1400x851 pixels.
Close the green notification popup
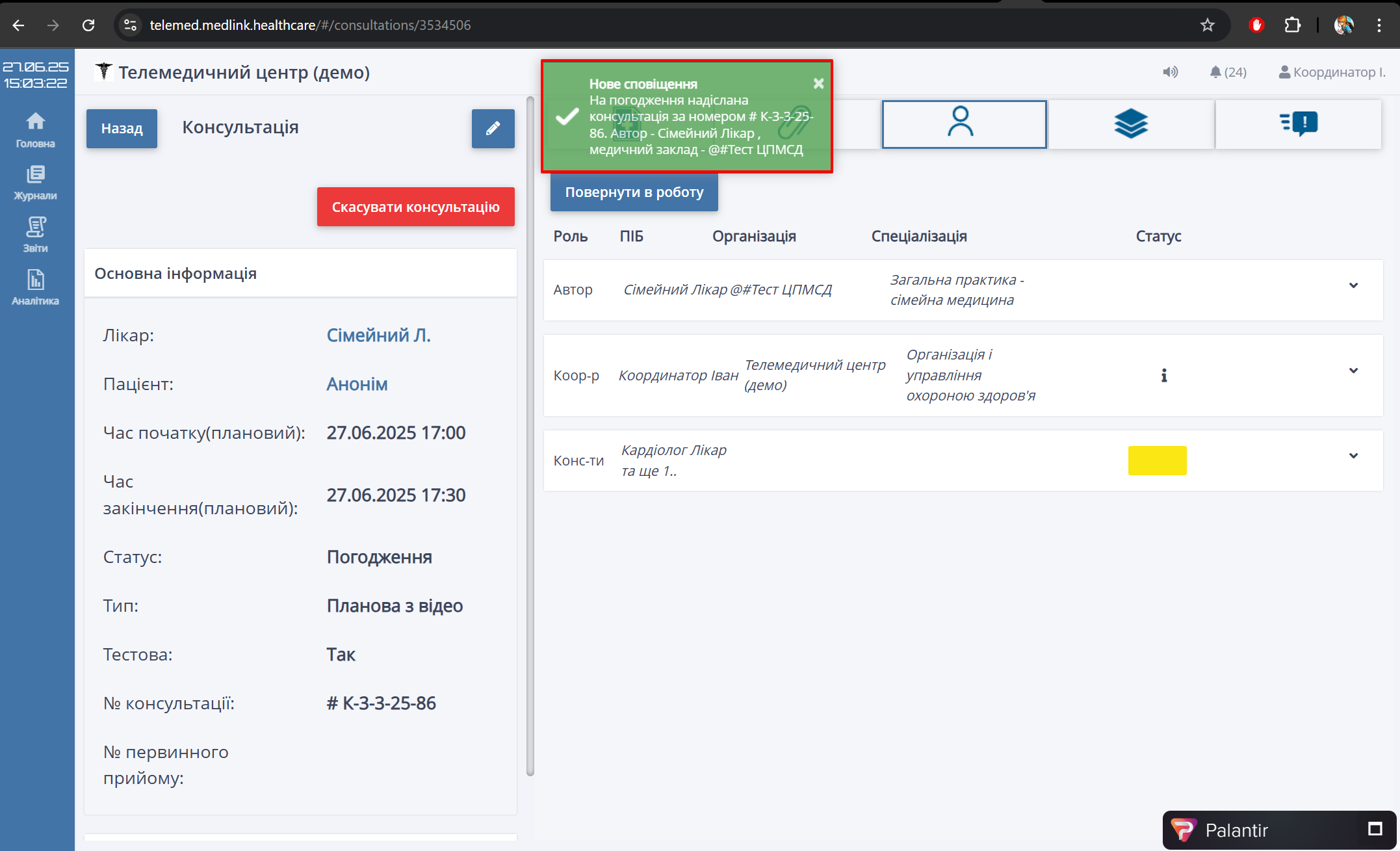[x=818, y=83]
